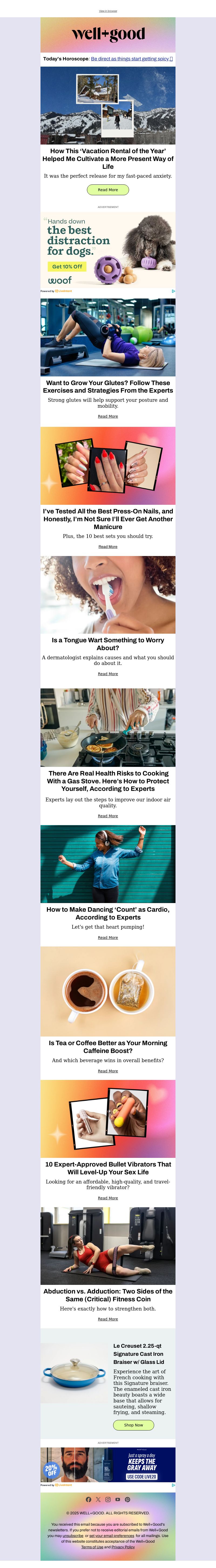Open the press-on nails article image
Viewport: 216px width, 1568px height.
pyautogui.click(x=108, y=466)
